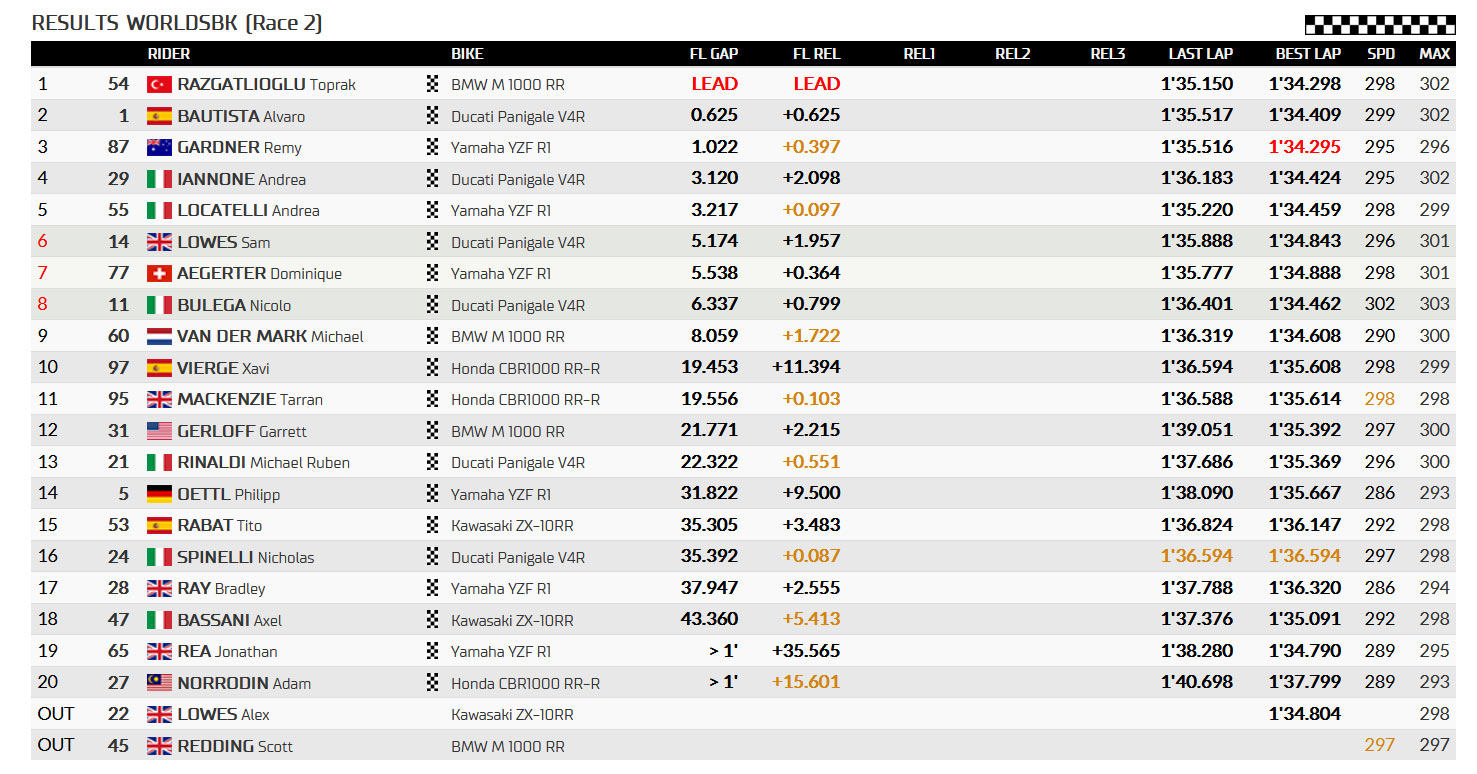This screenshot has width=1477, height=774.
Task: Click Gerloff's last lap 1'39.051
Action: point(1197,431)
